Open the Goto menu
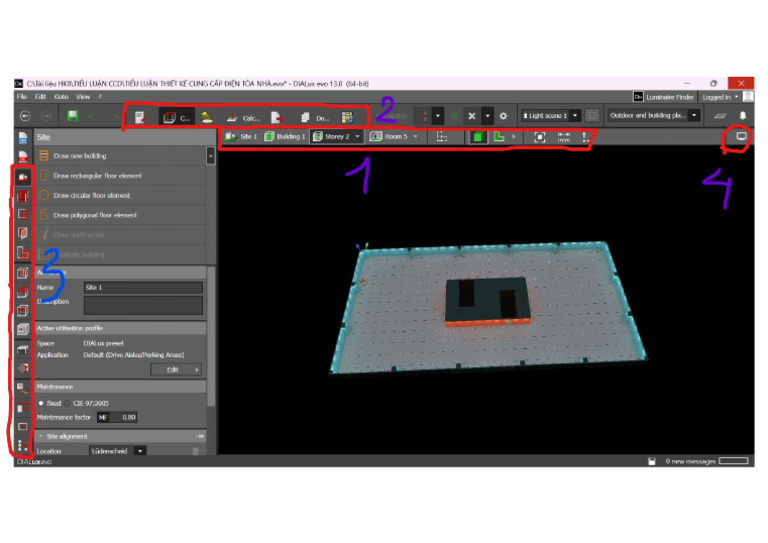The width and height of the screenshot is (768, 543). point(61,97)
